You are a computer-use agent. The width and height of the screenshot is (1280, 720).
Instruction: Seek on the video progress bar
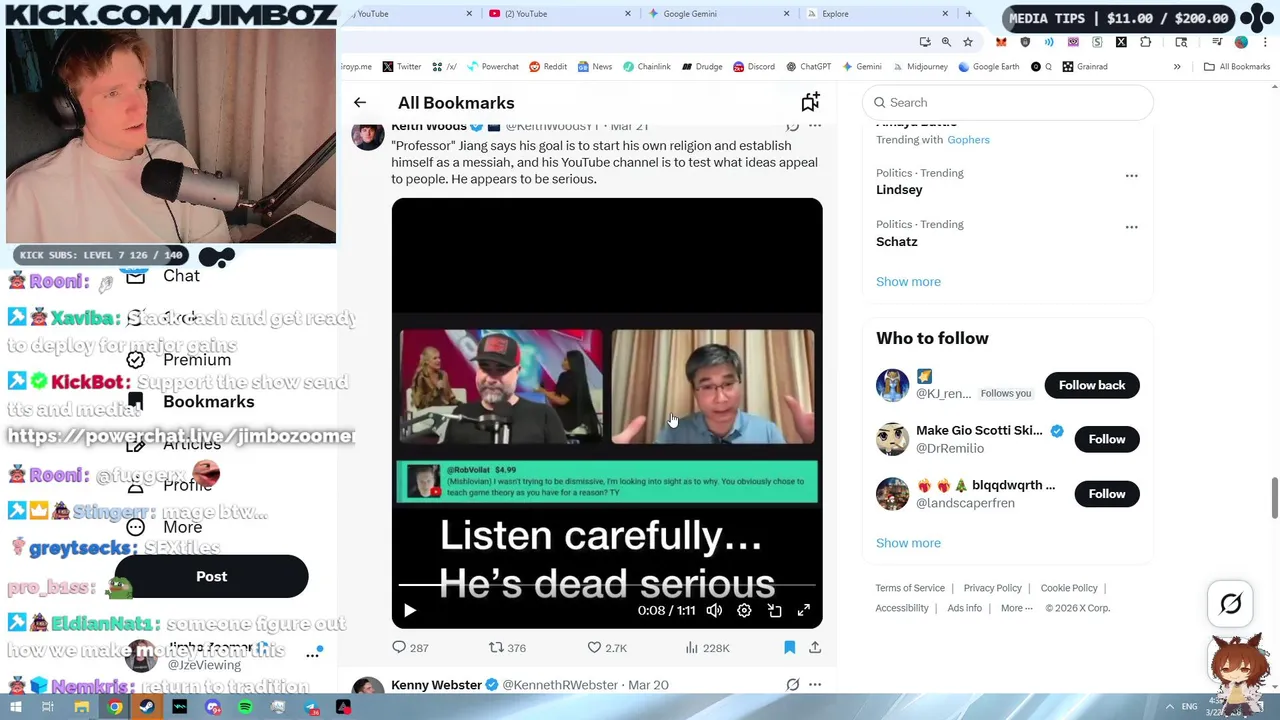coord(607,587)
